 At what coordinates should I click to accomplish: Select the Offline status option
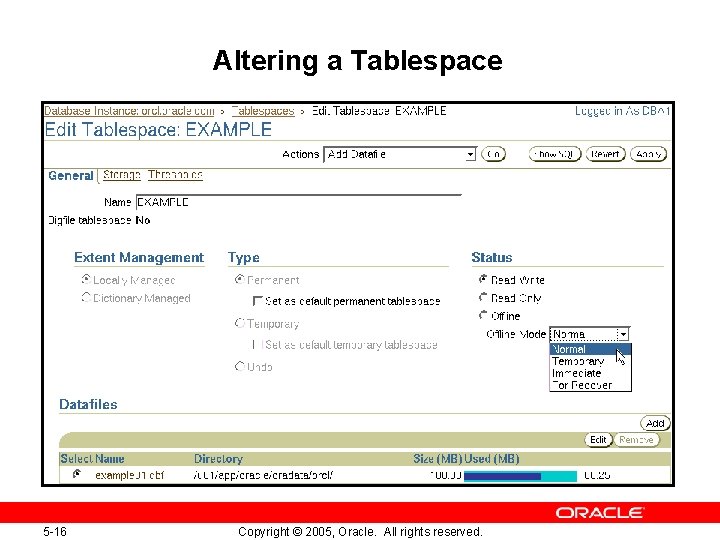point(483,315)
